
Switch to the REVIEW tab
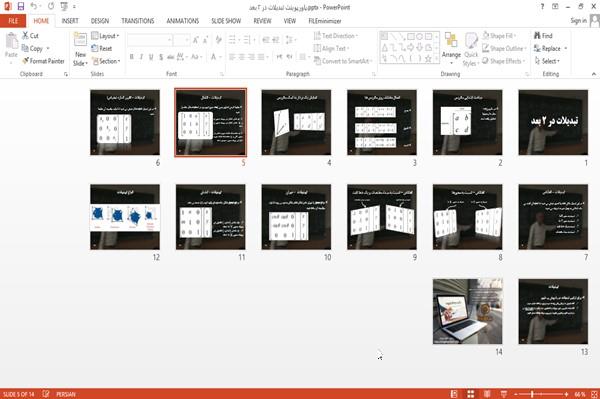point(262,21)
